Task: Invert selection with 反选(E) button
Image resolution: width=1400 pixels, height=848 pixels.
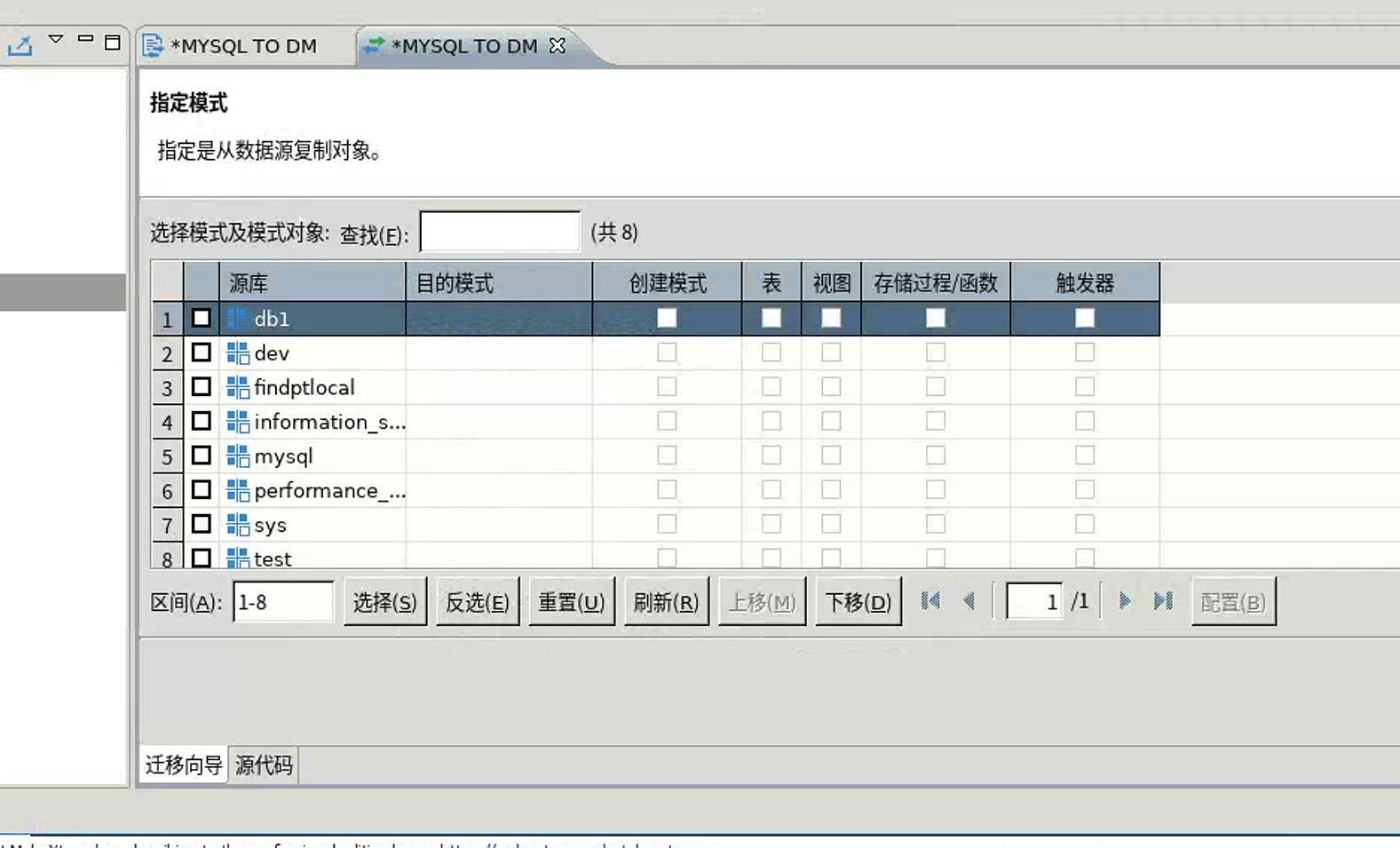Action: (478, 602)
